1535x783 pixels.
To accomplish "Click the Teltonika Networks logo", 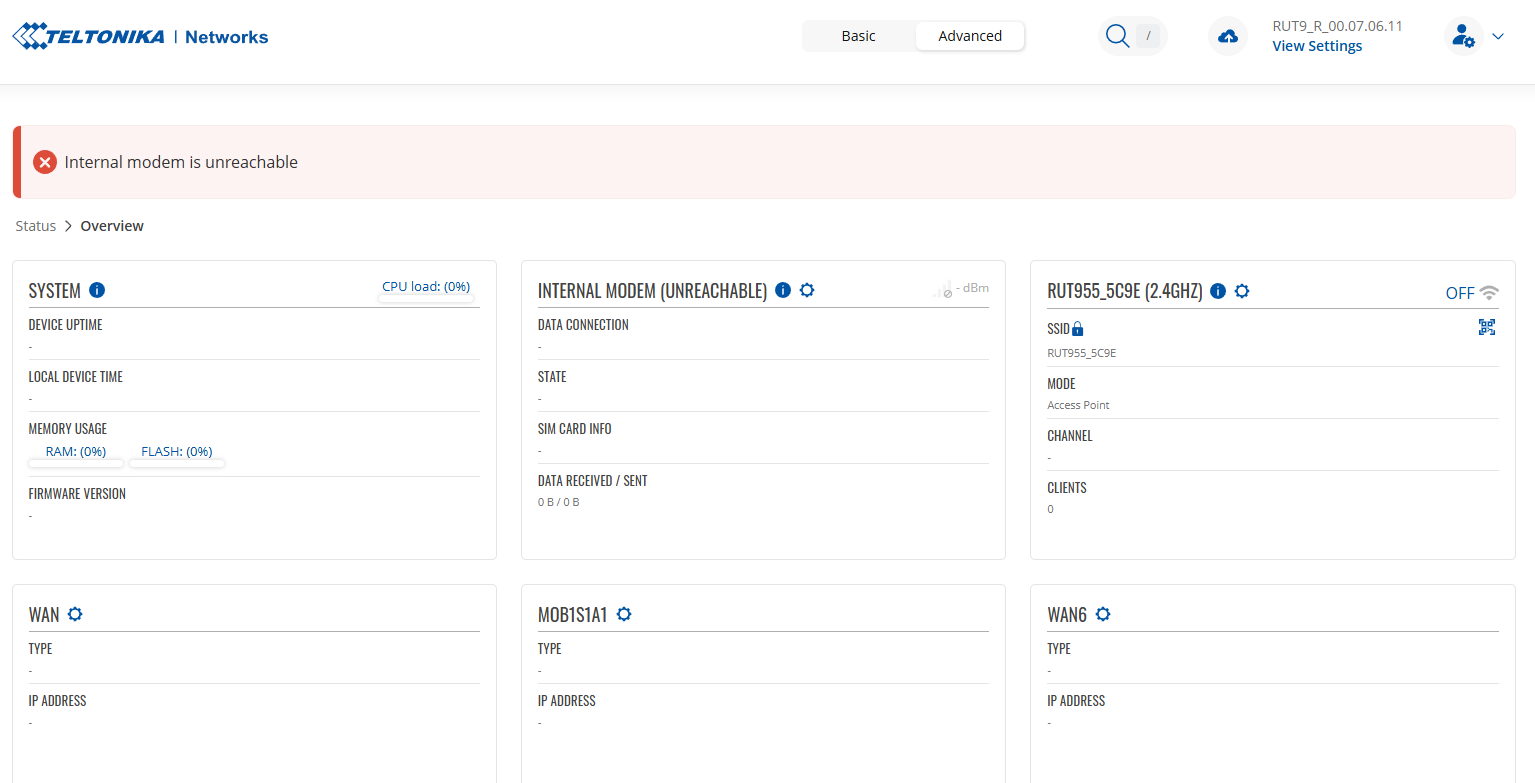I will pyautogui.click(x=140, y=37).
